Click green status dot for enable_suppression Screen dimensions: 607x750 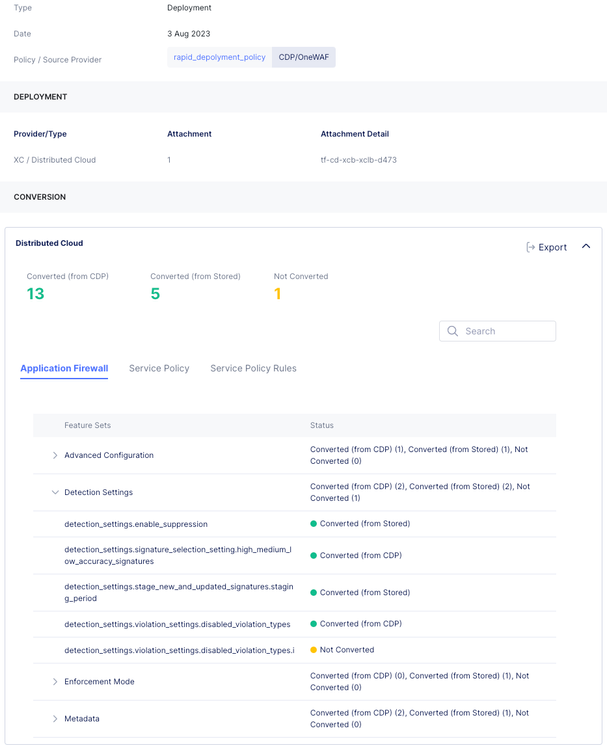[314, 524]
